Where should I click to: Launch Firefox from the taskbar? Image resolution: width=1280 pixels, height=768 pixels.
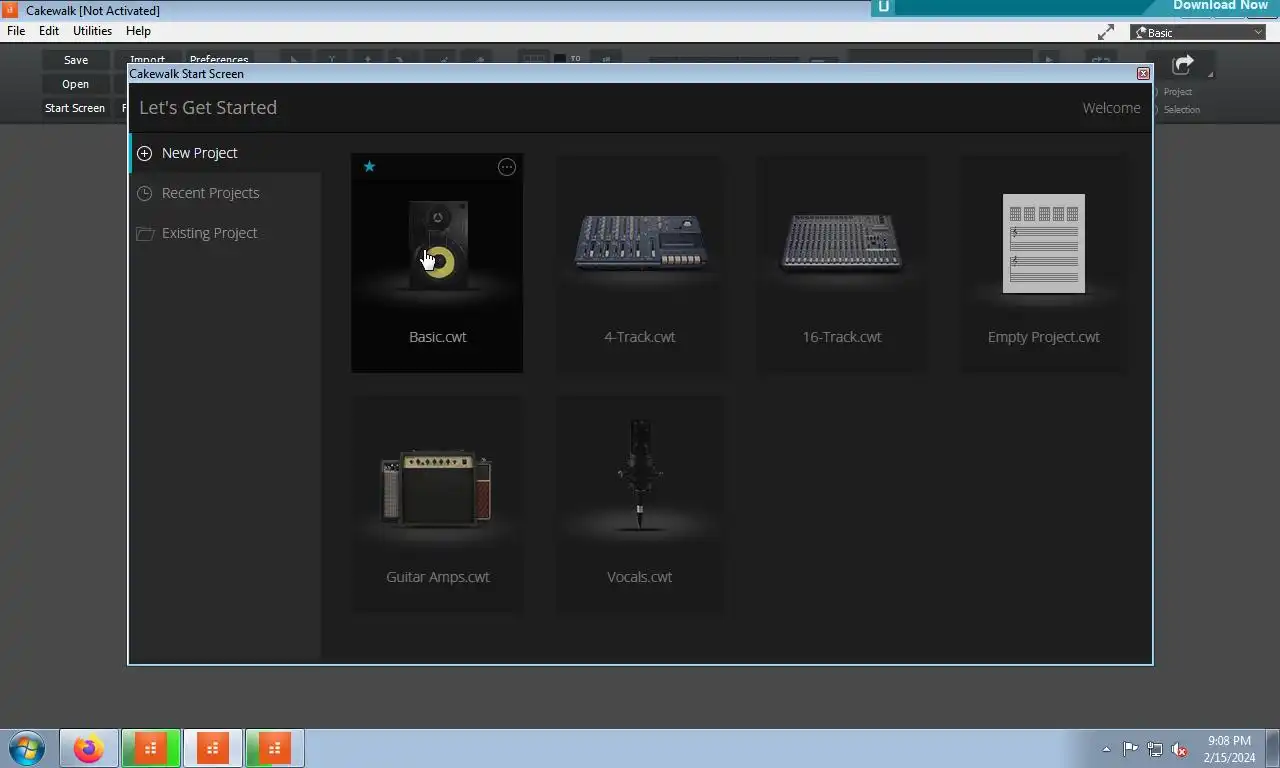[88, 748]
